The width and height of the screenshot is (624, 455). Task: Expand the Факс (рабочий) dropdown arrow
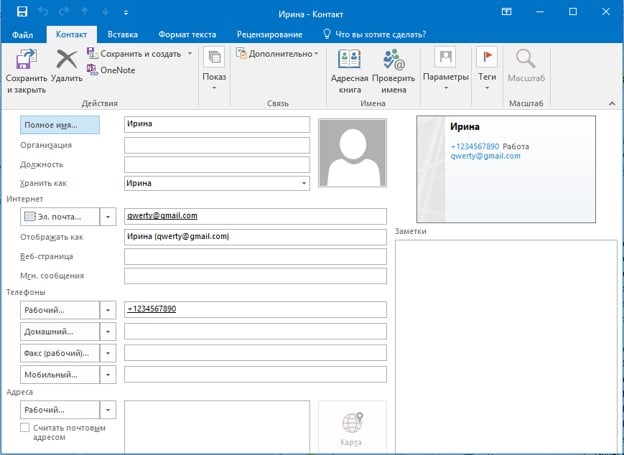point(108,353)
